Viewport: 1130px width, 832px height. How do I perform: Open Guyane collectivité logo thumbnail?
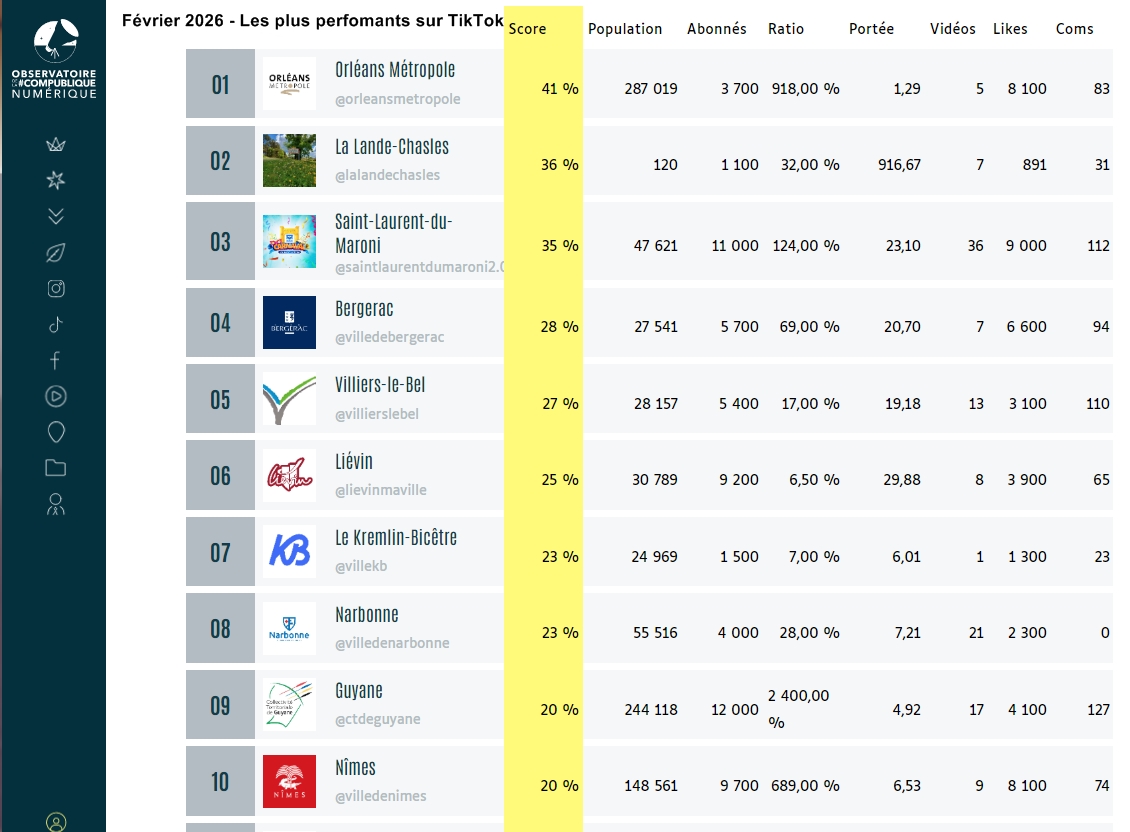pyautogui.click(x=289, y=704)
